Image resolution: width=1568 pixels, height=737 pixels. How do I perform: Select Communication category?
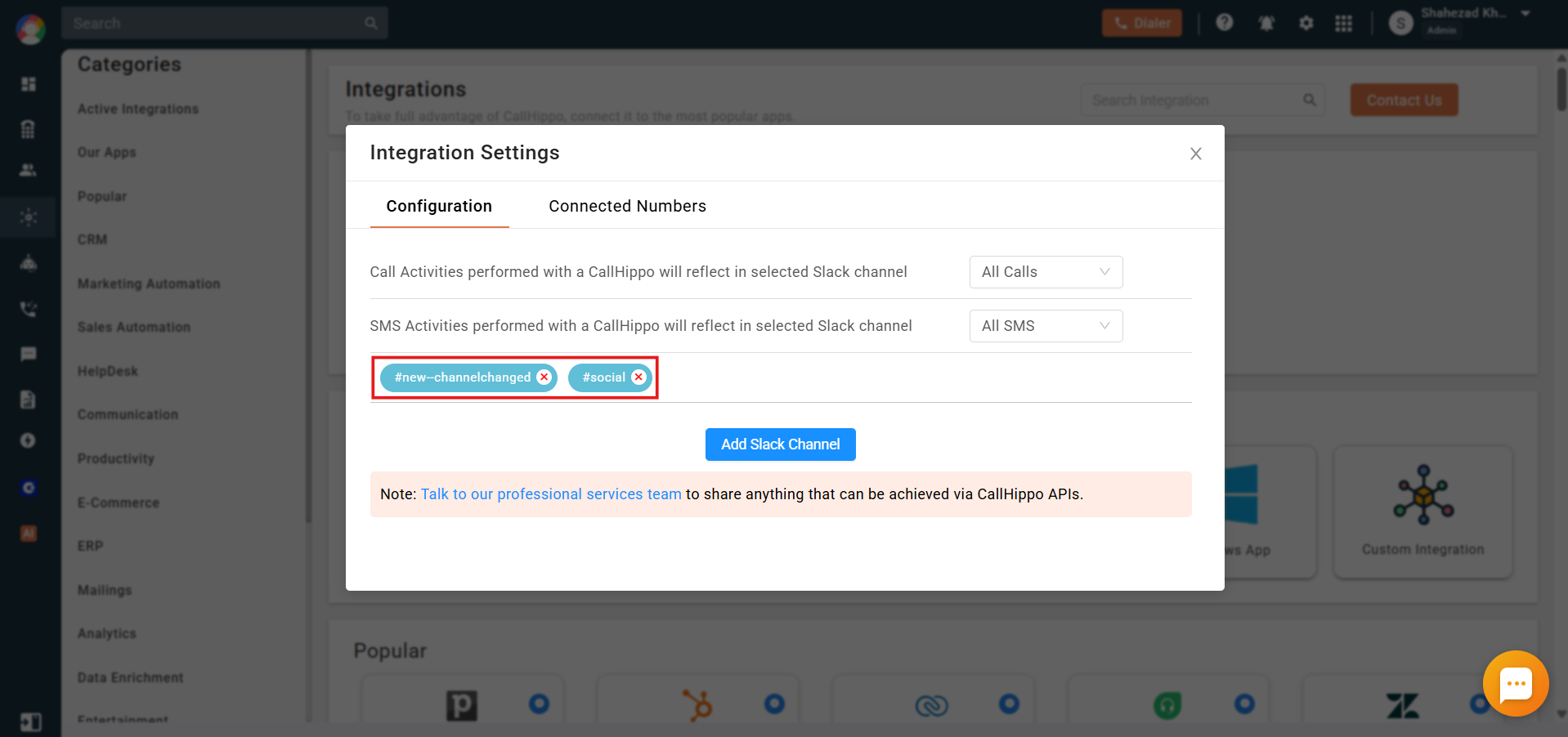(128, 414)
